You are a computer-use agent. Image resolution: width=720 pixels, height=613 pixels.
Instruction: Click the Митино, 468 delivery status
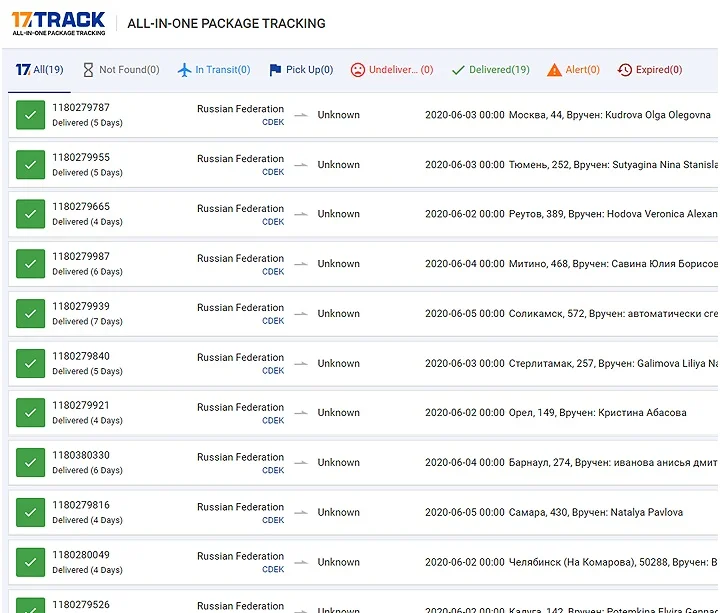[613, 264]
